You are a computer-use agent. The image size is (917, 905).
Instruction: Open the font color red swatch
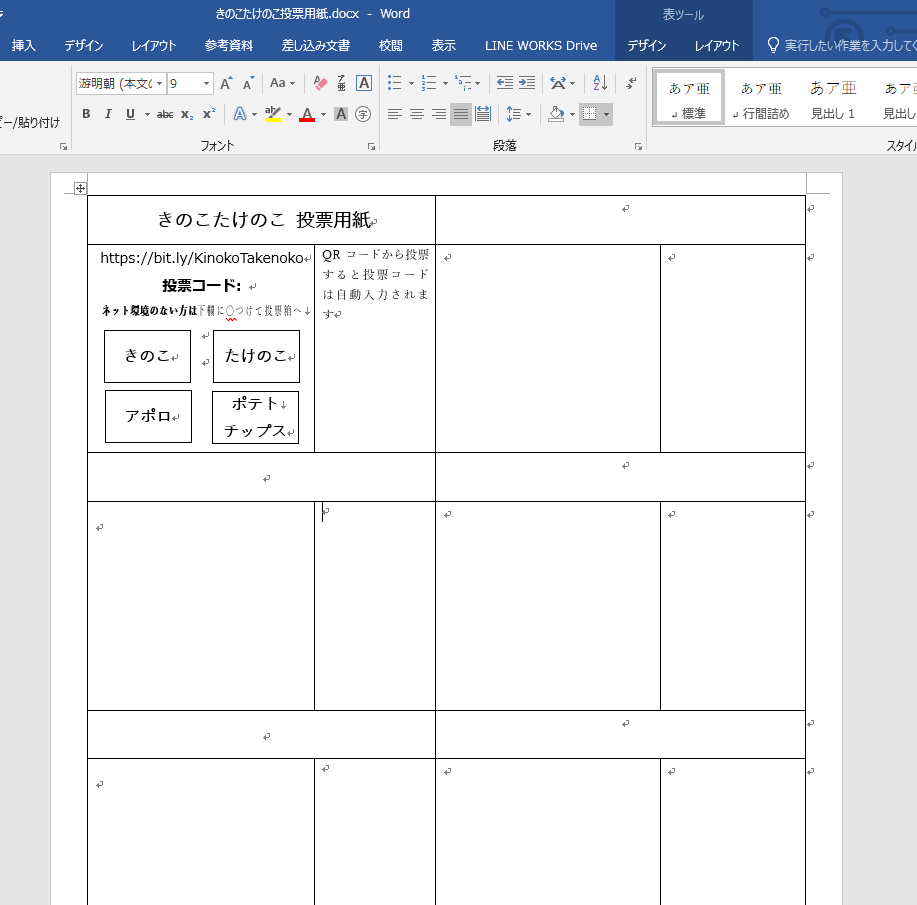click(307, 113)
